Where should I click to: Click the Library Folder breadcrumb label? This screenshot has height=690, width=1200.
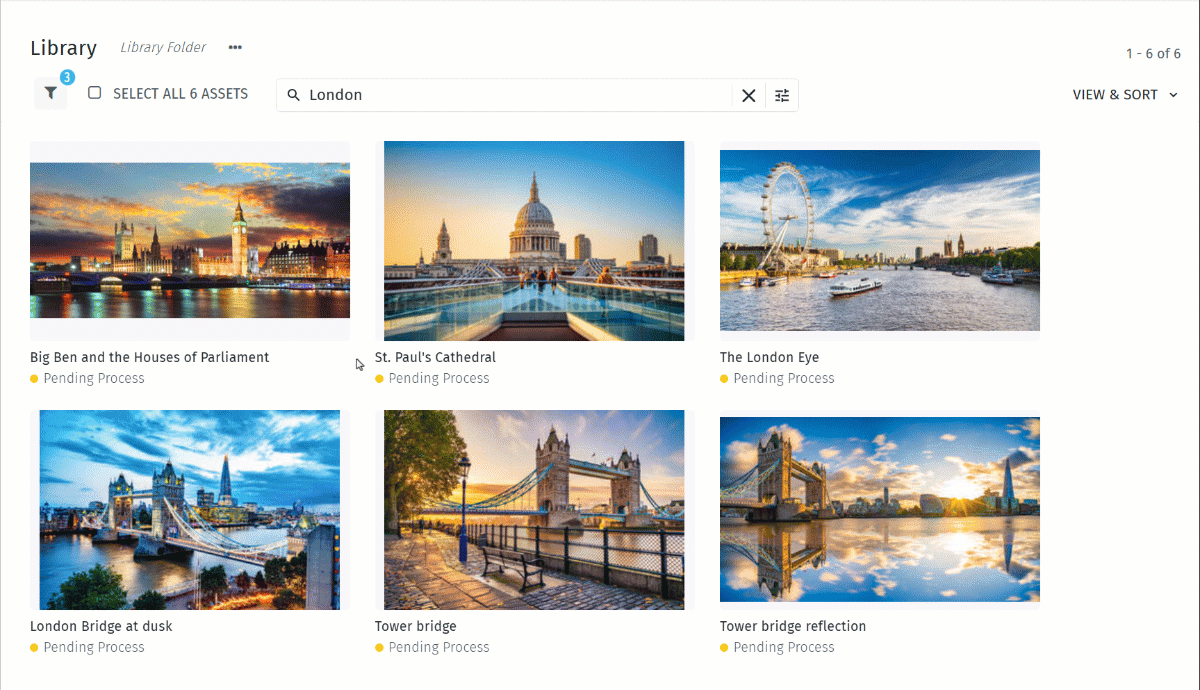pos(163,47)
